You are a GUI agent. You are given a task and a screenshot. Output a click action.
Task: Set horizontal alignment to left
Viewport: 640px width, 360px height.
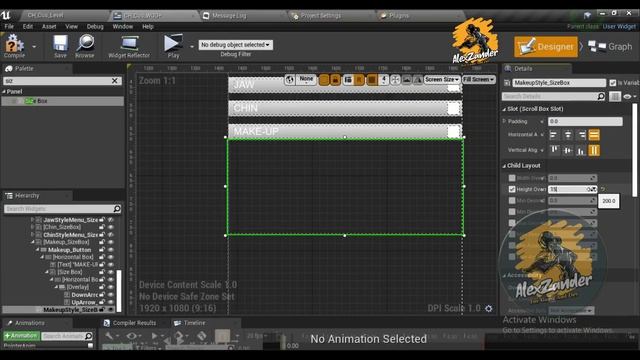coord(553,135)
